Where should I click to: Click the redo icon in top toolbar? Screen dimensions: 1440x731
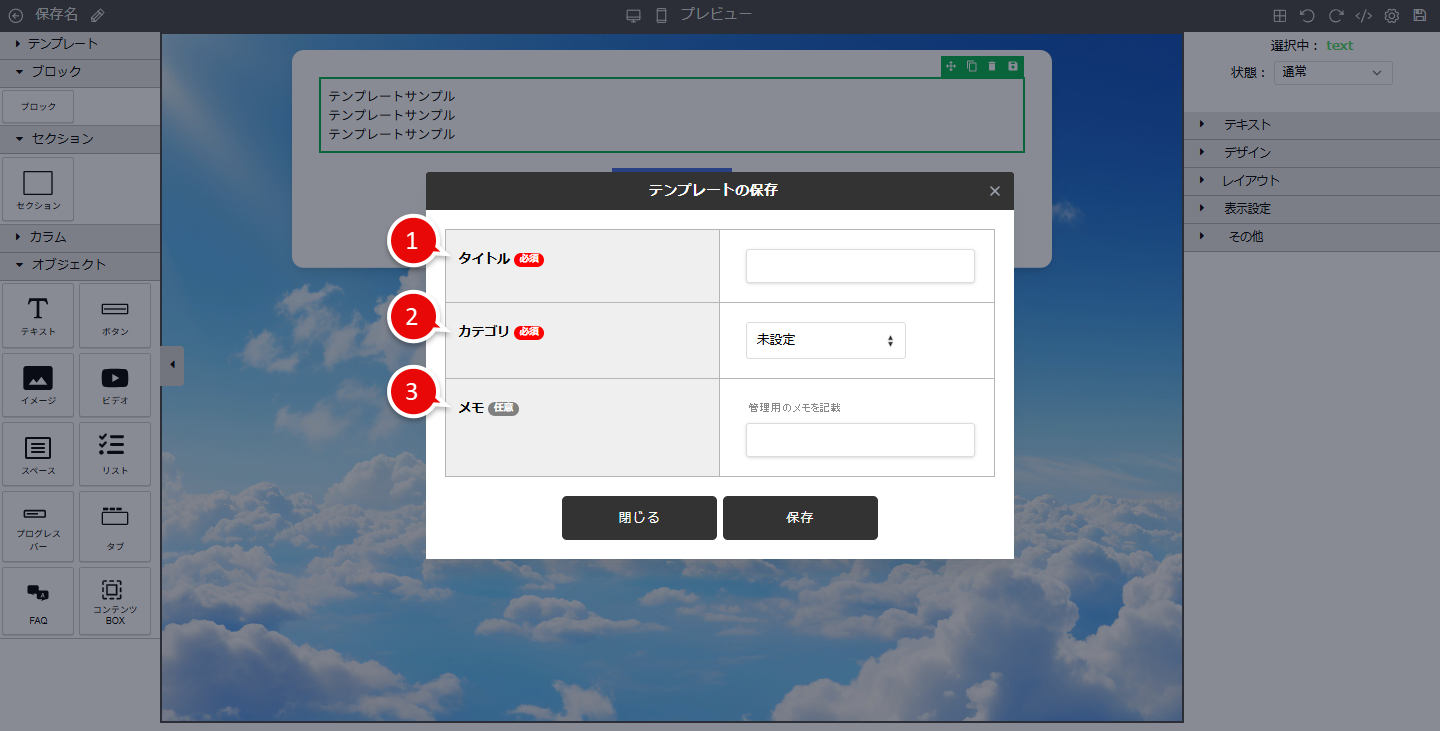coord(1335,15)
